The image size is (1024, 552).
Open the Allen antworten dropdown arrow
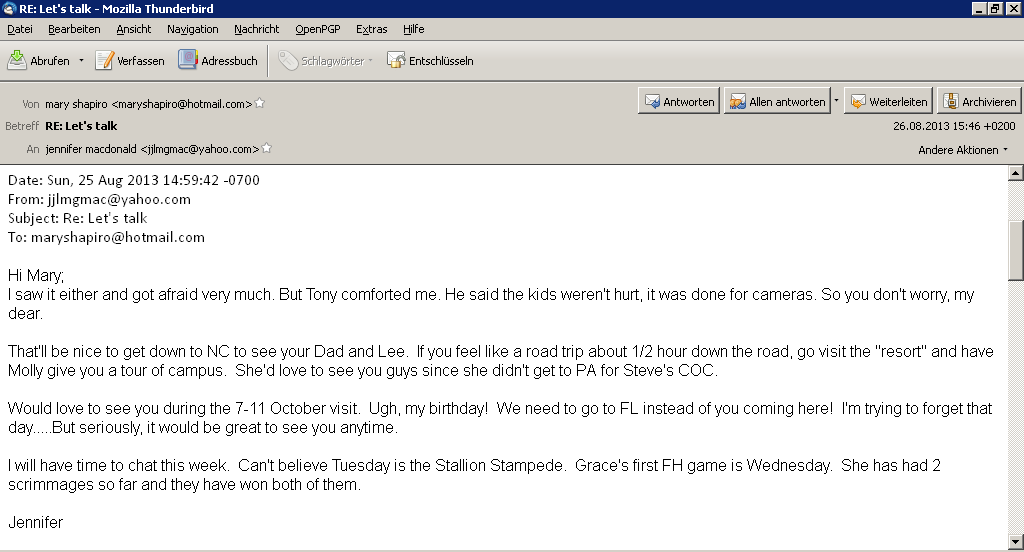(x=836, y=101)
